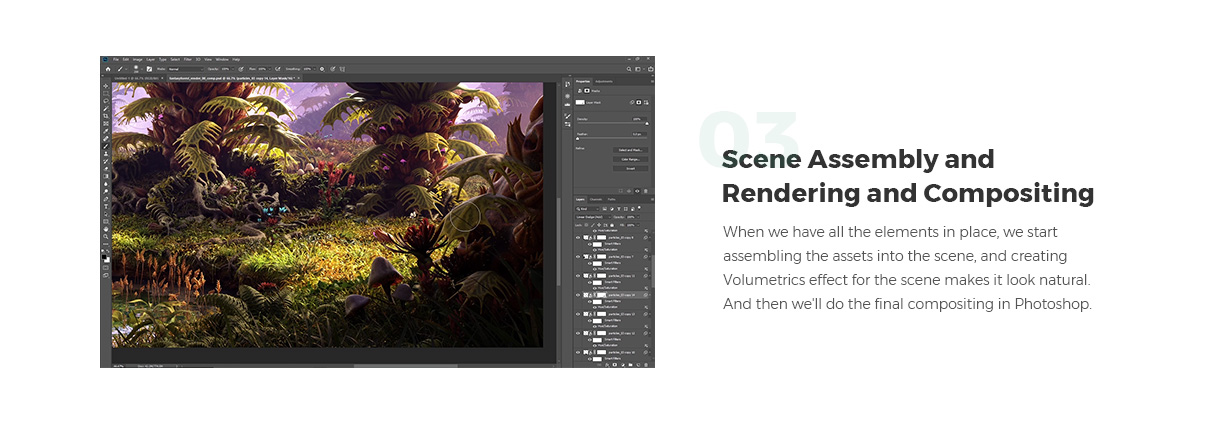Switch to the Untitled-1 document tab

pyautogui.click(x=138, y=78)
